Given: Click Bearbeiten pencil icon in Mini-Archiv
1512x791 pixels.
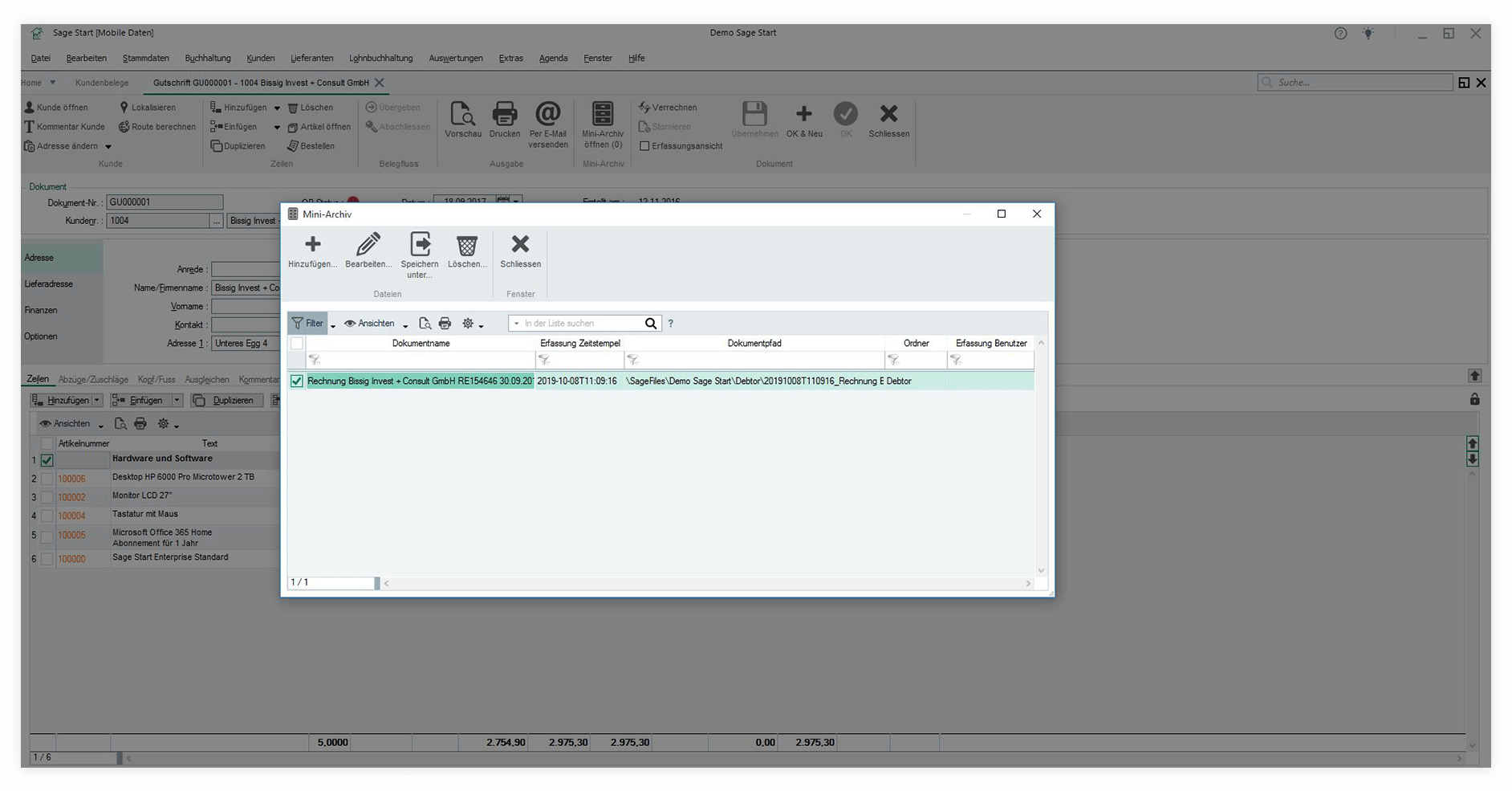Looking at the screenshot, I should [368, 244].
